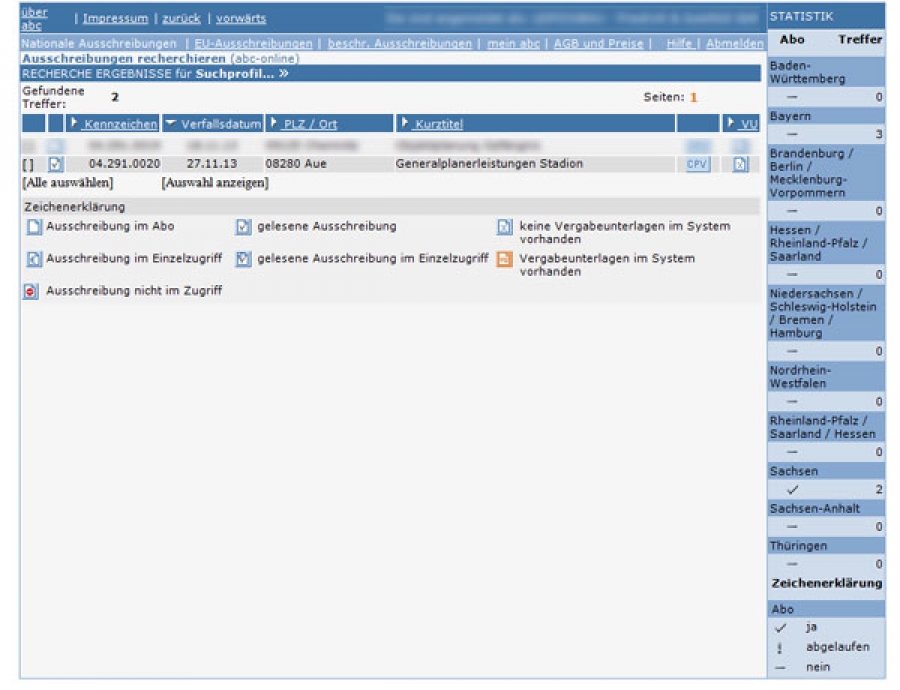Viewport: 900px width, 690px height.
Task: Open read-tender icon for 04.291.0020
Action: (x=55, y=164)
